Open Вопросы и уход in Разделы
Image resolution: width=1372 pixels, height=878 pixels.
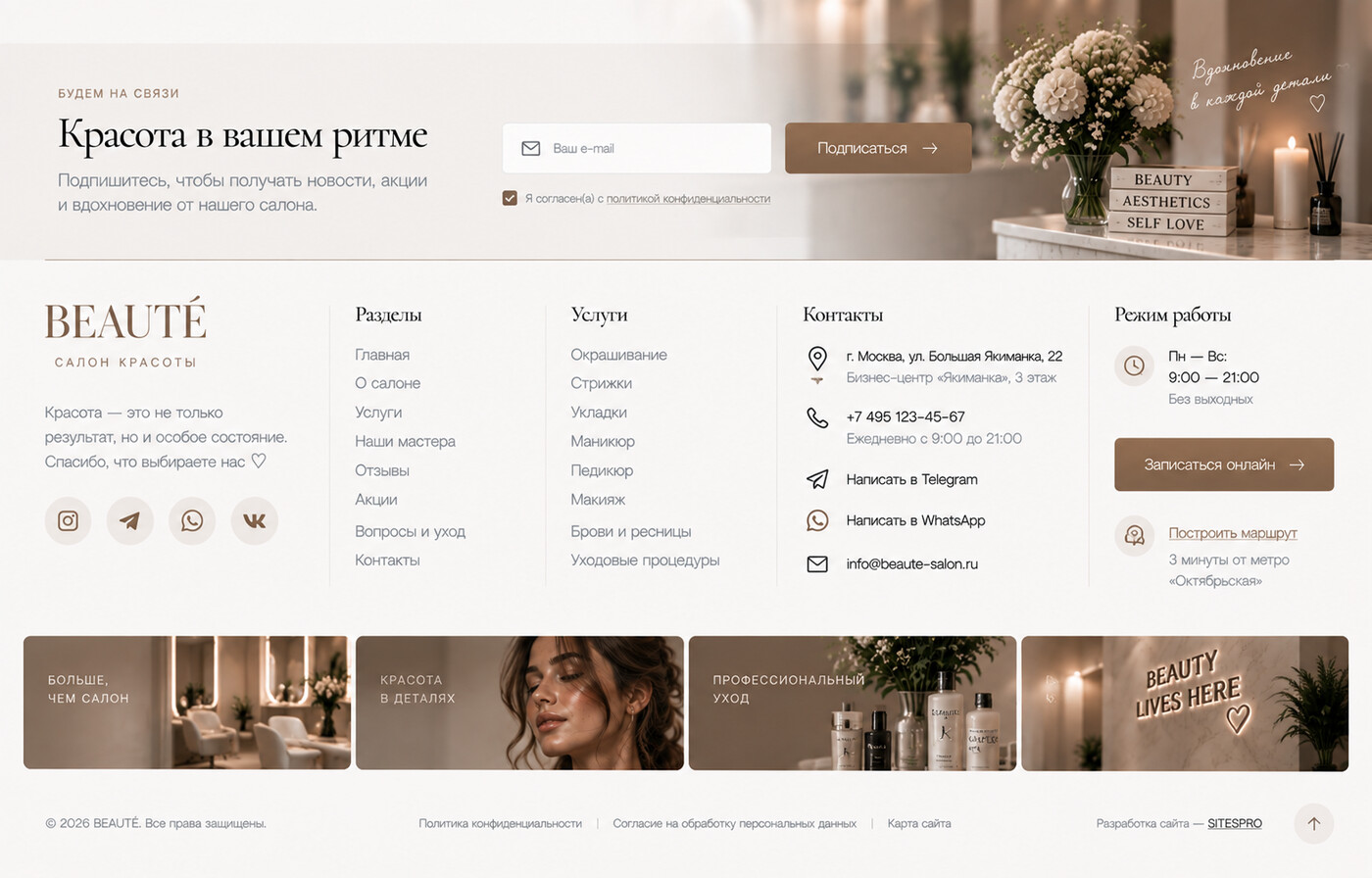coord(410,531)
